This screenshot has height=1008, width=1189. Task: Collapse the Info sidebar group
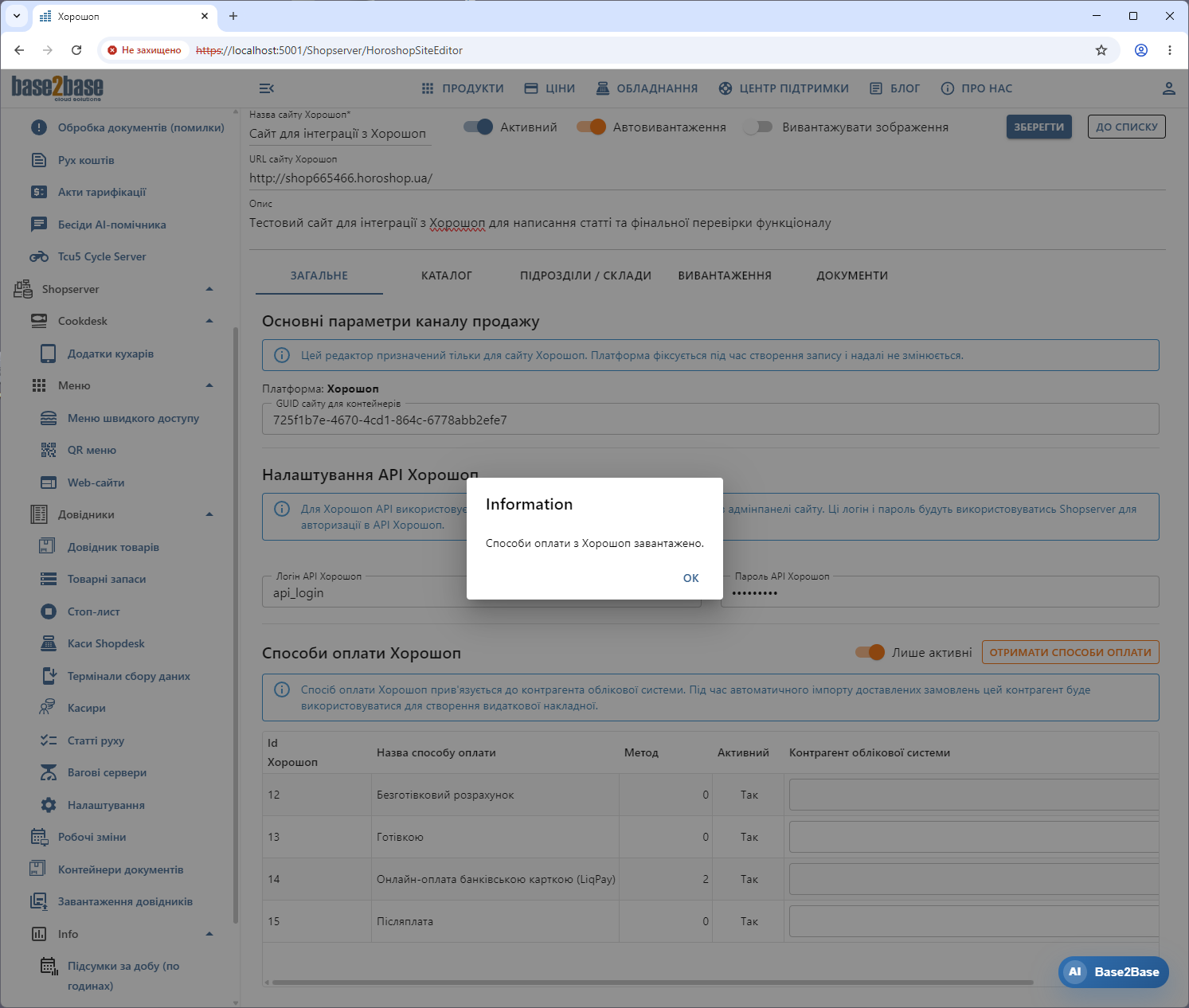click(x=209, y=934)
